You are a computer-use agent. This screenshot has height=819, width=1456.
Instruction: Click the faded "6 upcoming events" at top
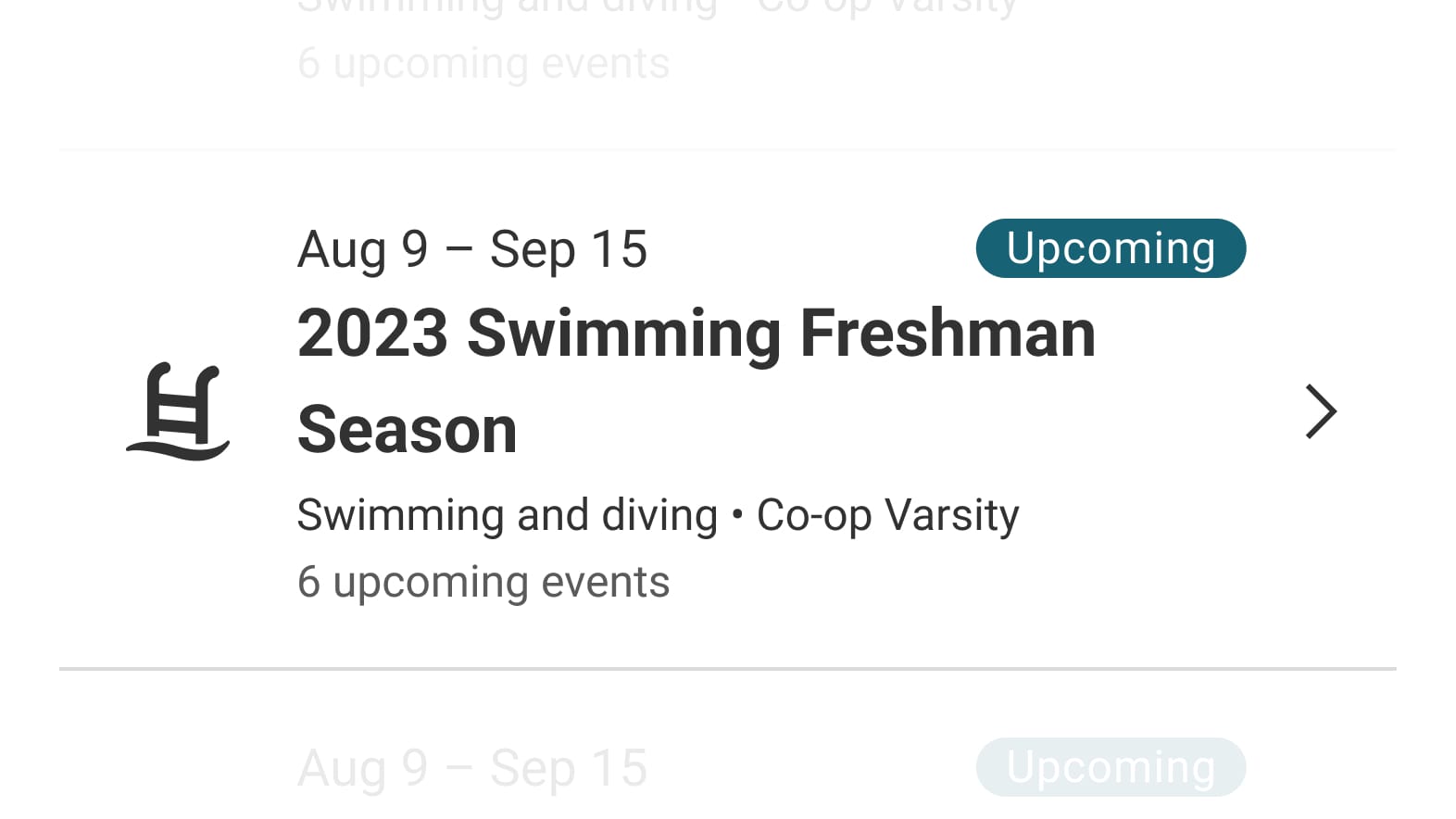483,64
